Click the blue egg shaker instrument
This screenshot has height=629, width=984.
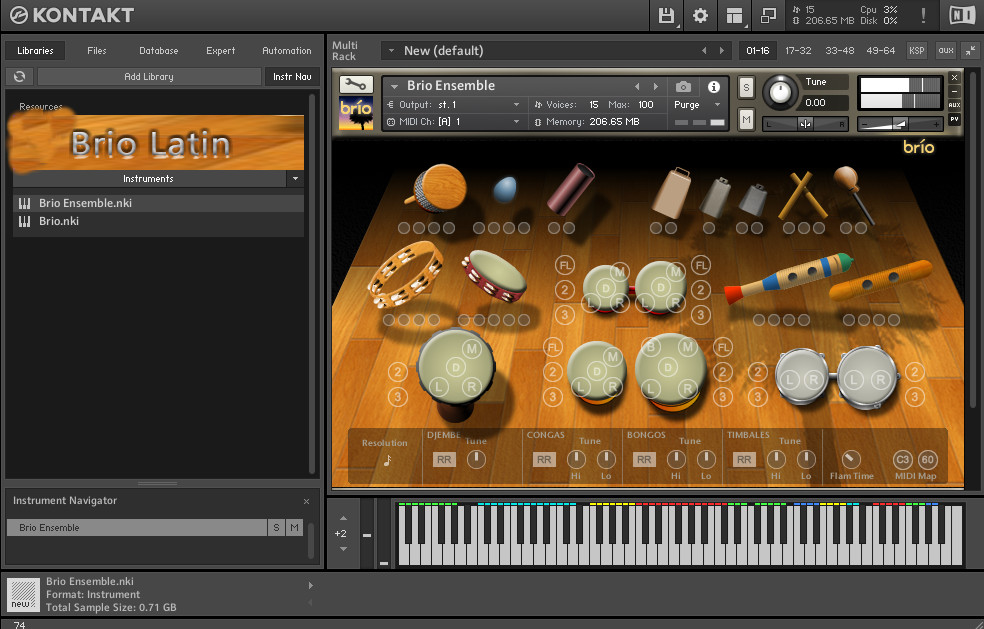coord(505,189)
